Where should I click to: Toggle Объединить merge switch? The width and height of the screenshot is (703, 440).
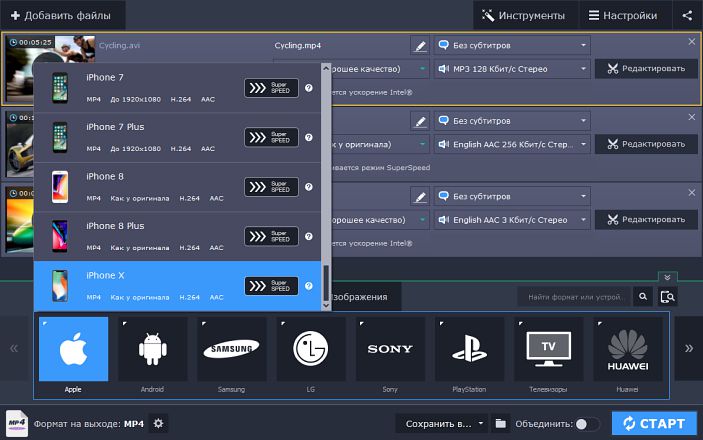[587, 424]
